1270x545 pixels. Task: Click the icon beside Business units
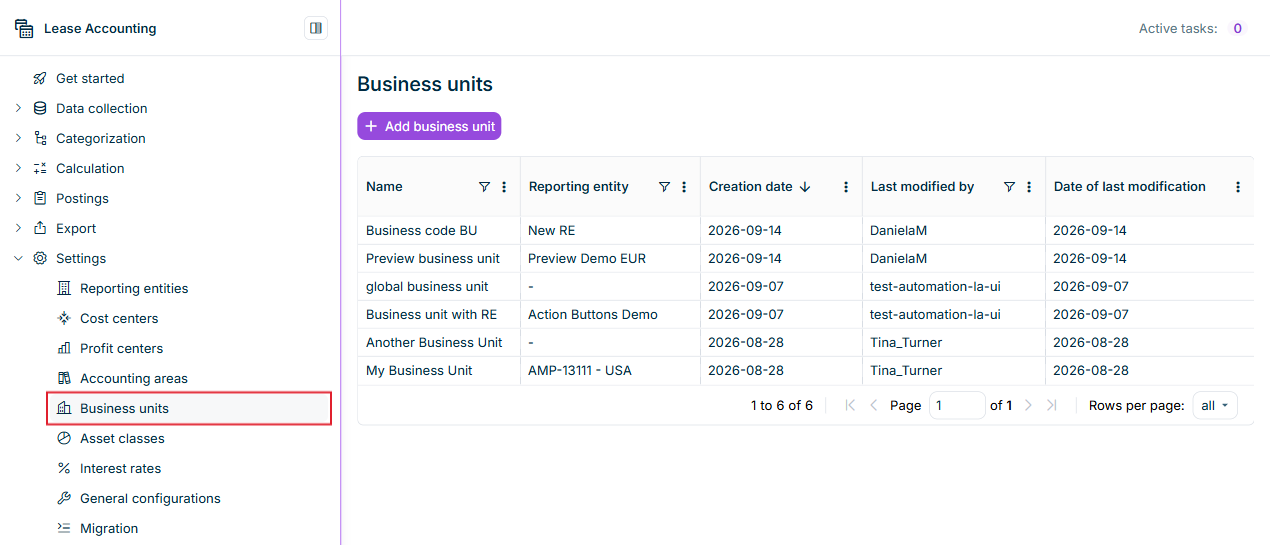pyautogui.click(x=64, y=408)
